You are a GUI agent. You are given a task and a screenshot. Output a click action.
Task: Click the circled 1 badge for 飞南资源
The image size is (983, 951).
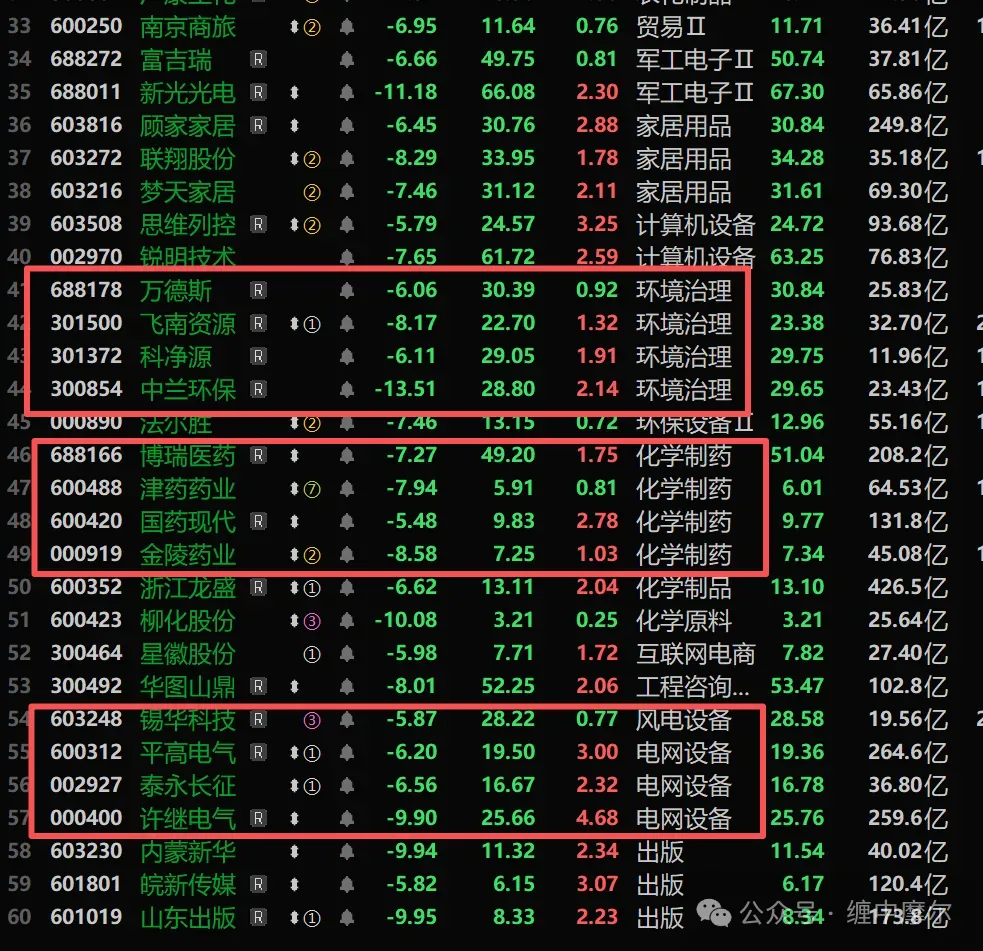[312, 324]
